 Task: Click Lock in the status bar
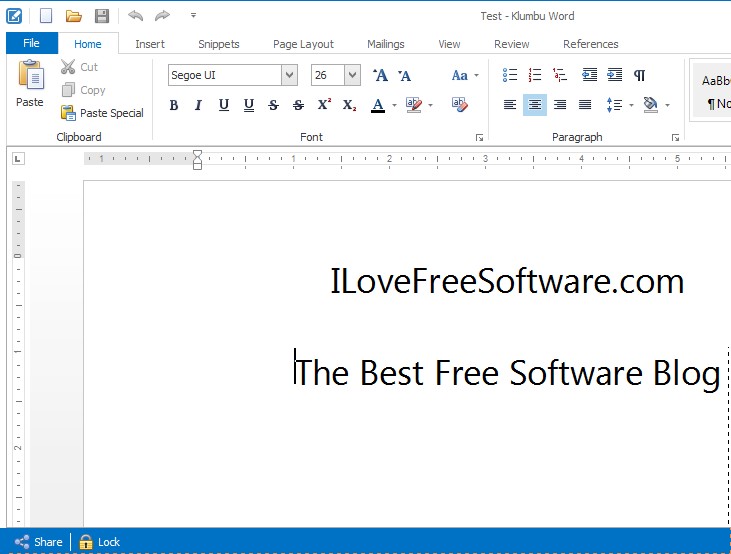click(99, 542)
